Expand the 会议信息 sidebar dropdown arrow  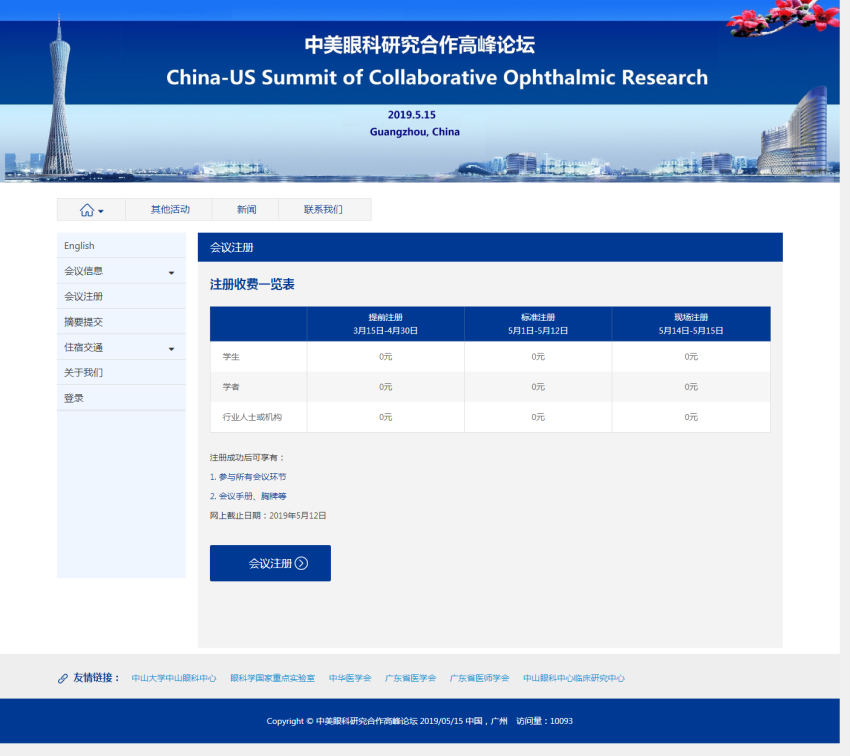click(171, 273)
